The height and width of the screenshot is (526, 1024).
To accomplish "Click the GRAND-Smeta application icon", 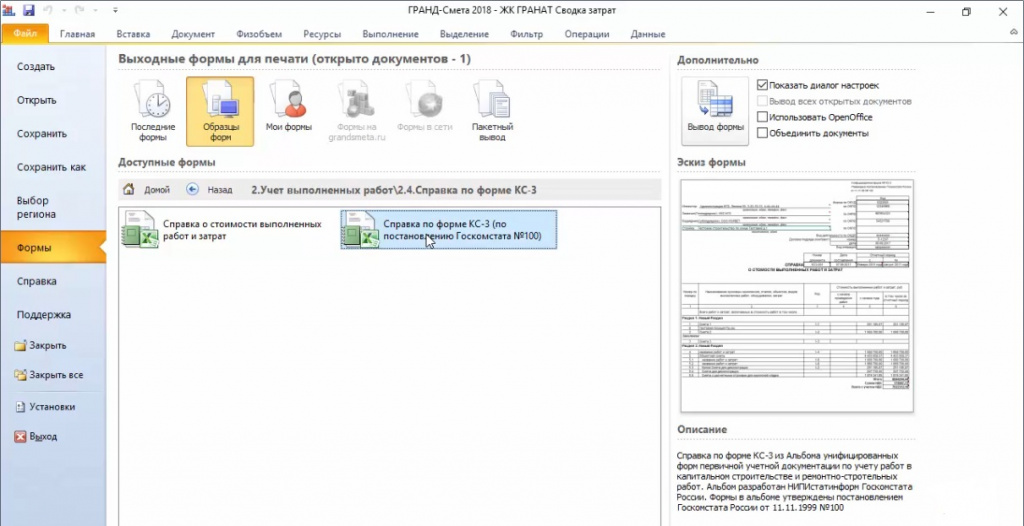I will 8,10.
